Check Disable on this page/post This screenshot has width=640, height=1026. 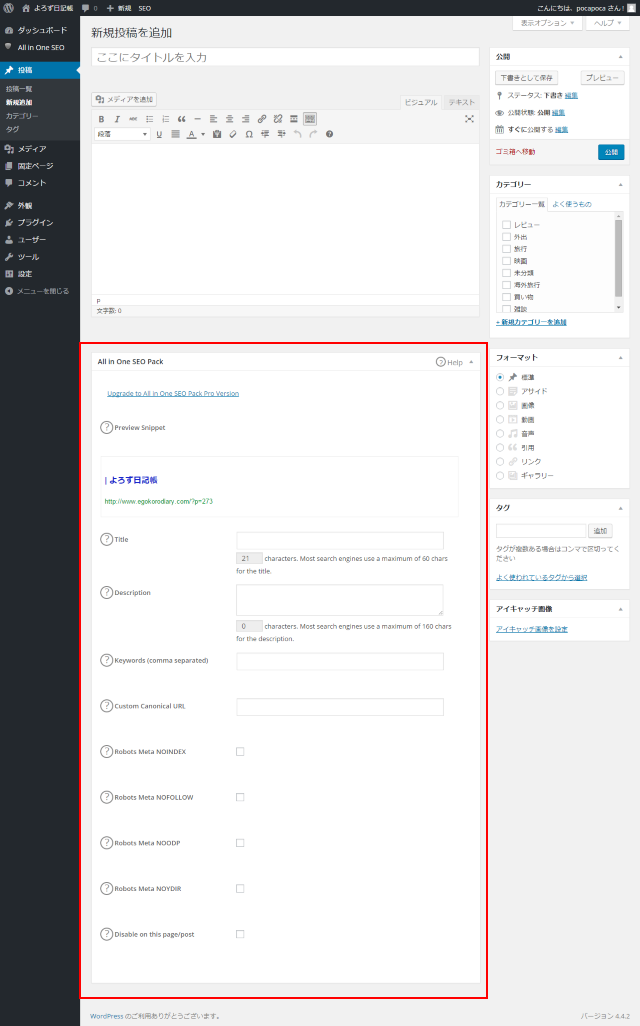tap(240, 934)
